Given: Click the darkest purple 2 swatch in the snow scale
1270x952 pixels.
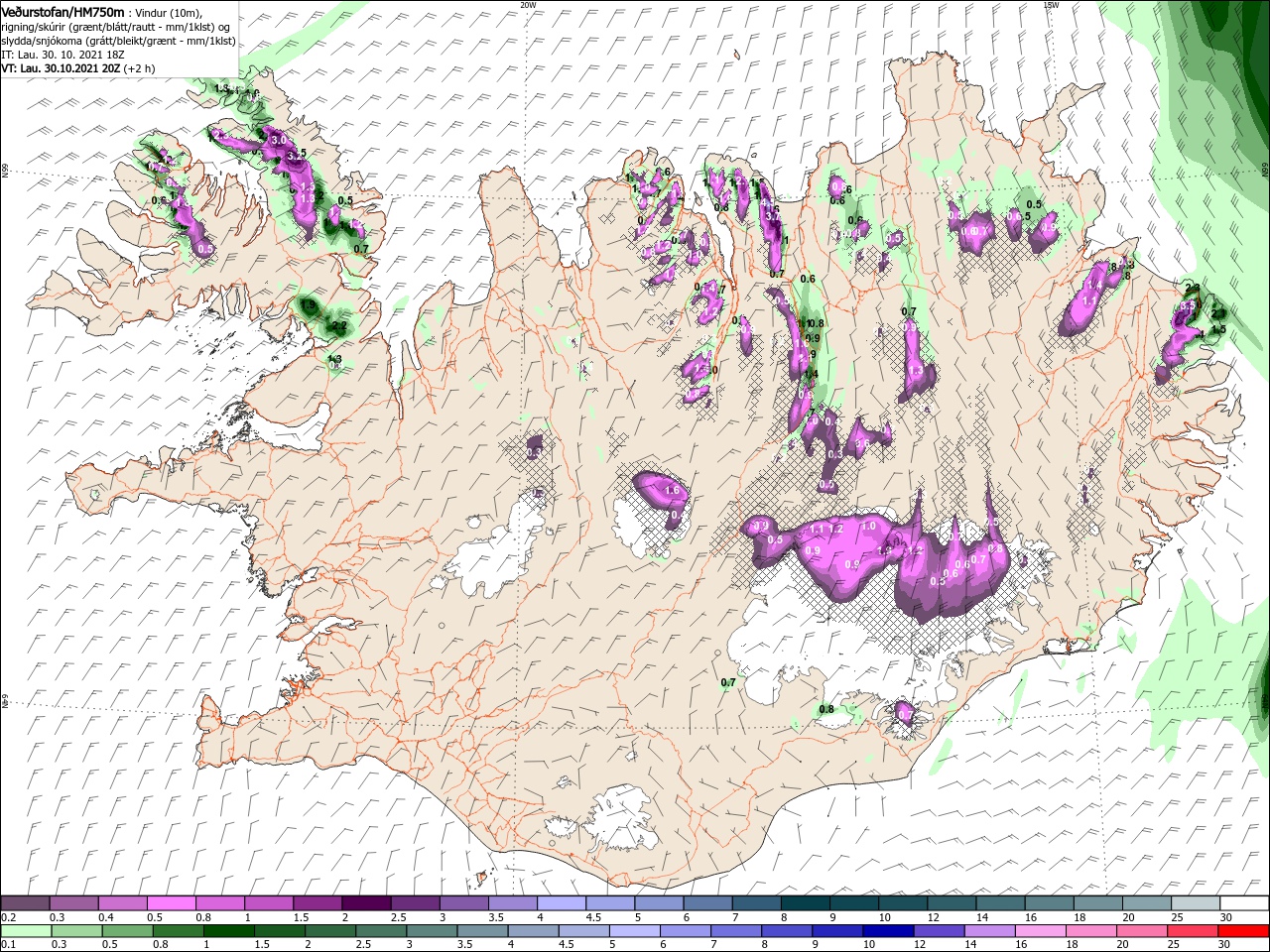Looking at the screenshot, I should pos(365,903).
